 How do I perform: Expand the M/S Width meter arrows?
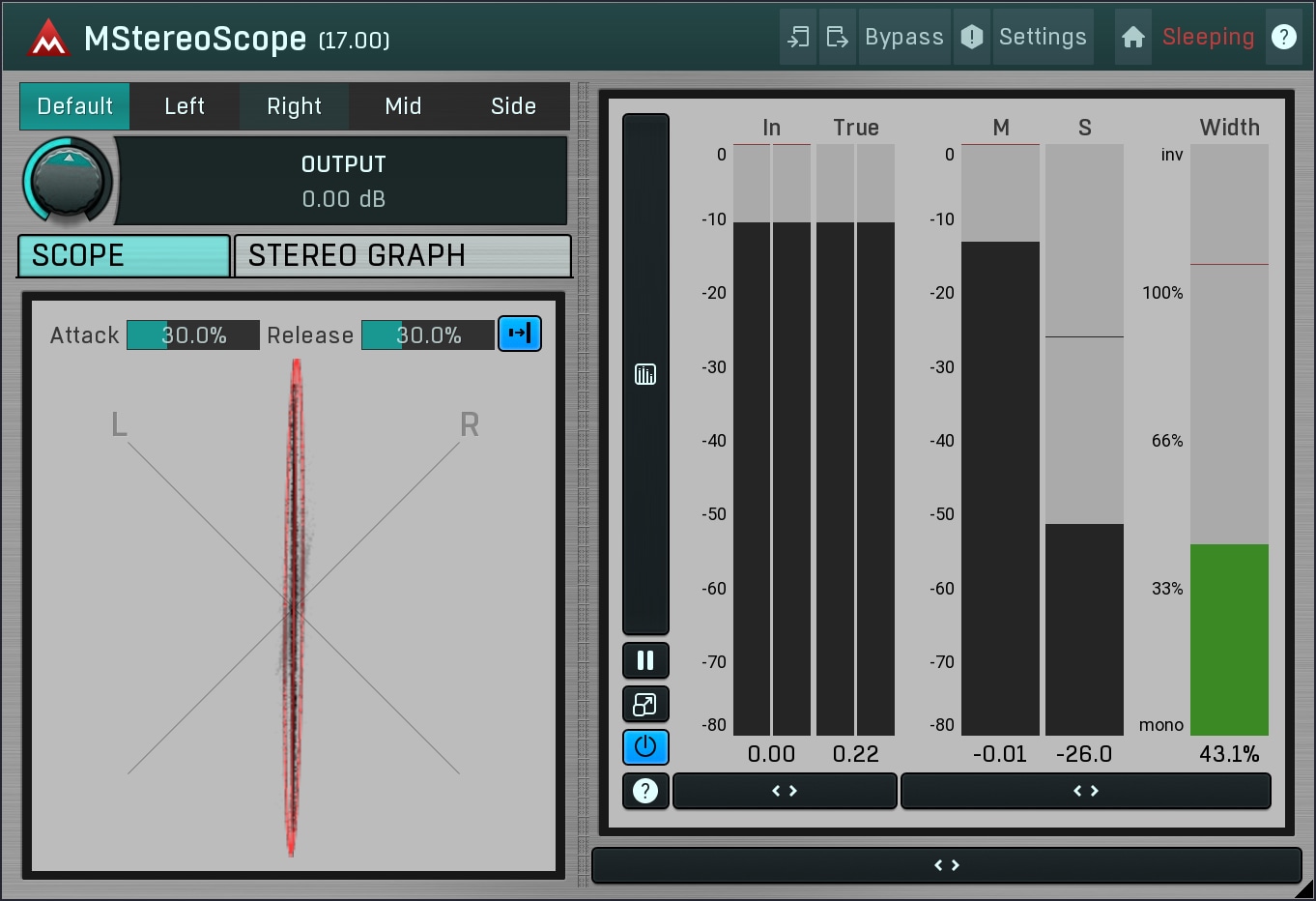[1085, 791]
